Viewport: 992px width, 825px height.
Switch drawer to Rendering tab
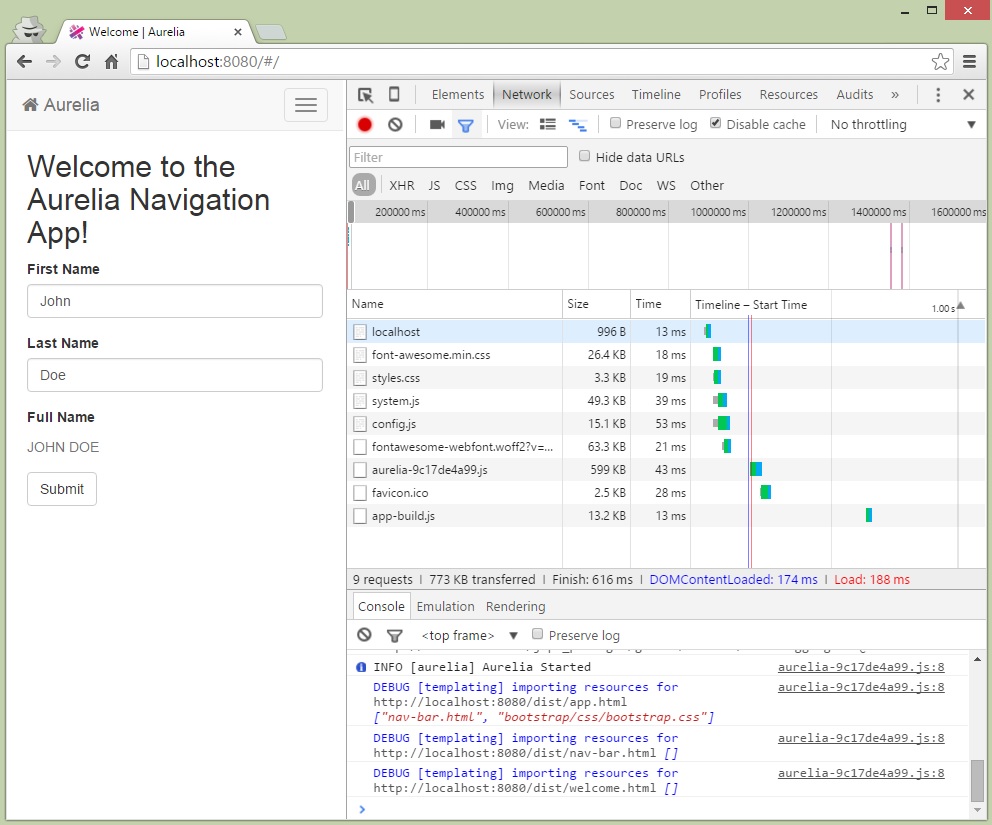coord(516,607)
